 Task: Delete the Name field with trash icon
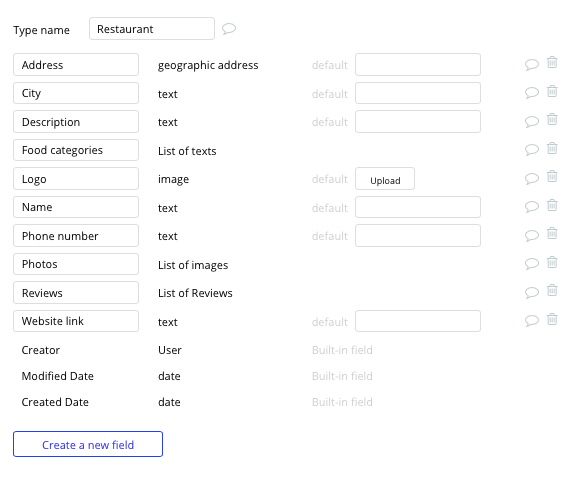click(552, 205)
